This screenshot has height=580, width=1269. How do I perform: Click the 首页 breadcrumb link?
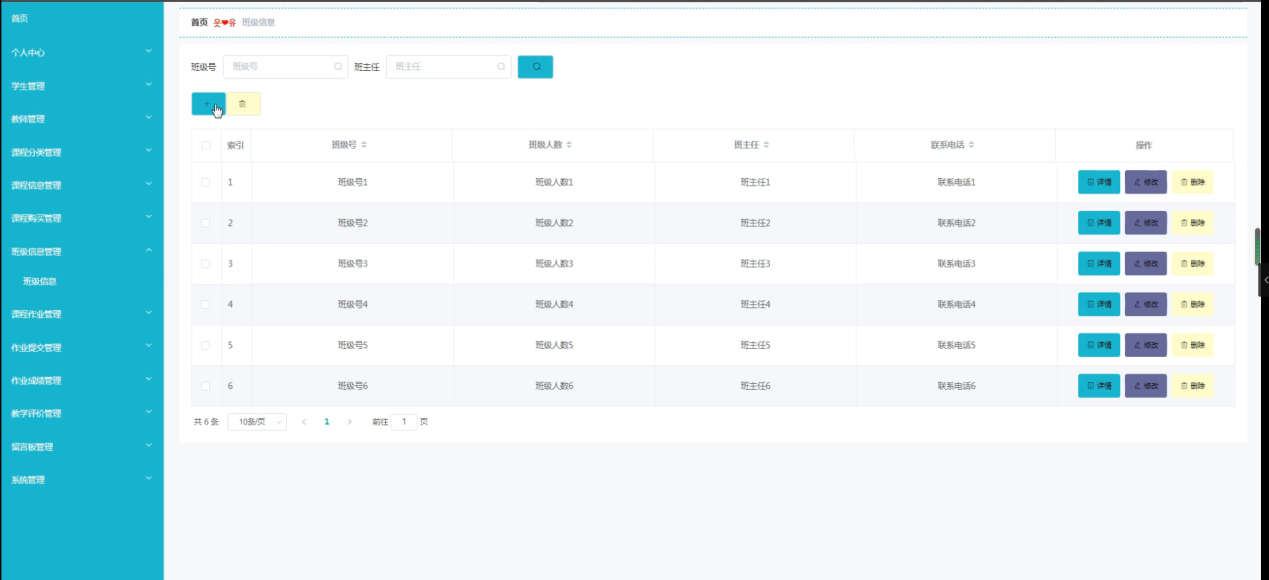tap(199, 22)
